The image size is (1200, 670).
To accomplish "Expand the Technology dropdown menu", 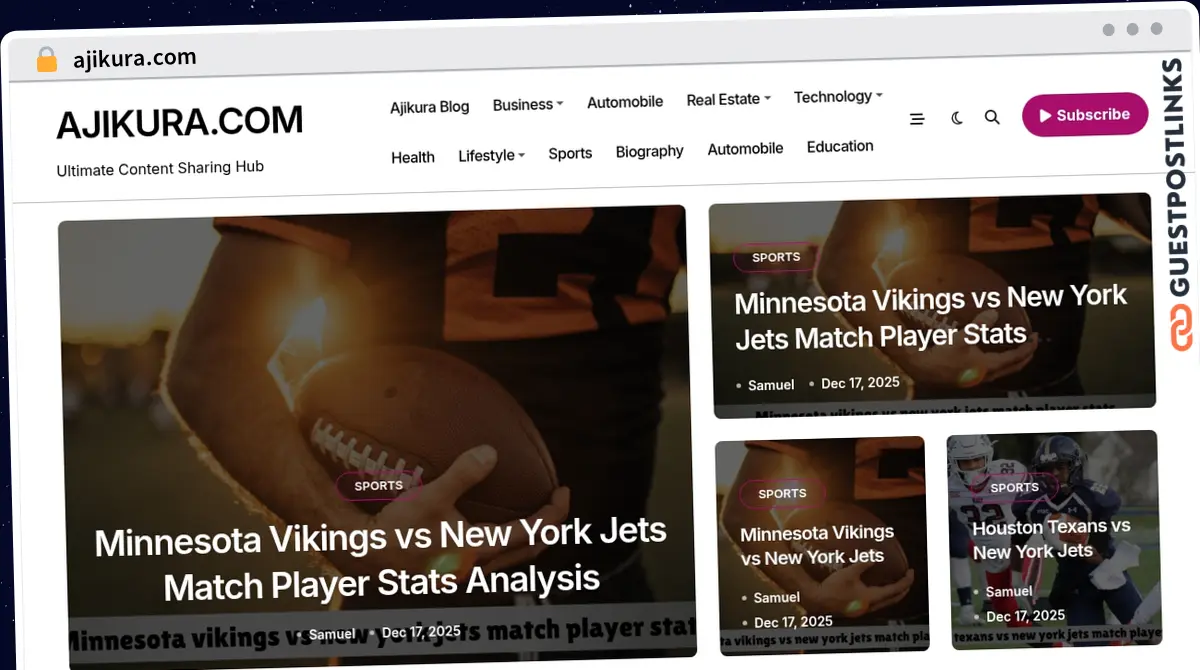I will 838,97.
